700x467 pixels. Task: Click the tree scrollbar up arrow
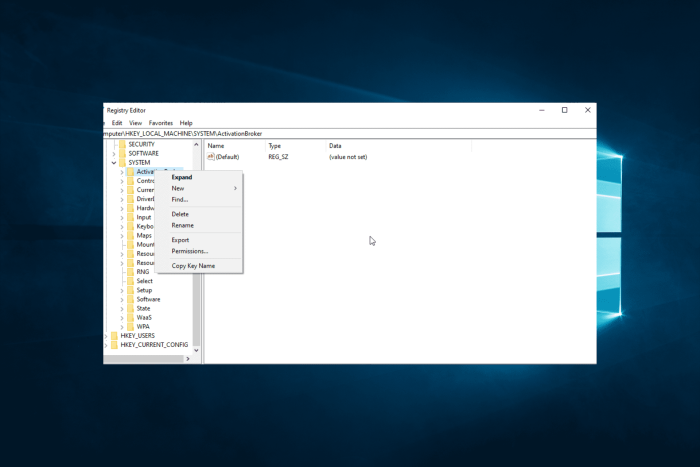pos(196,145)
